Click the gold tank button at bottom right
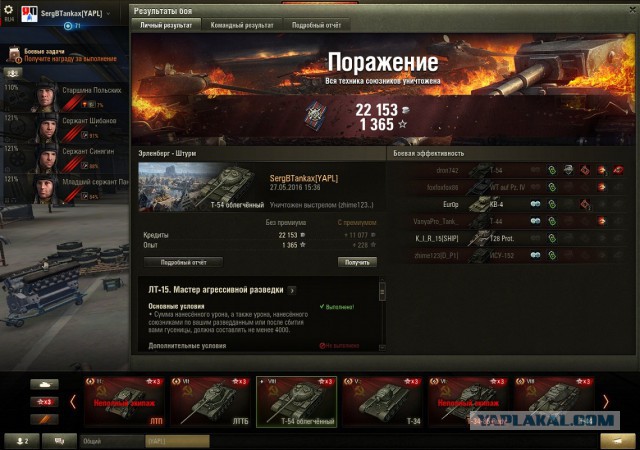Image resolution: width=640 pixels, height=450 pixels. (618, 441)
